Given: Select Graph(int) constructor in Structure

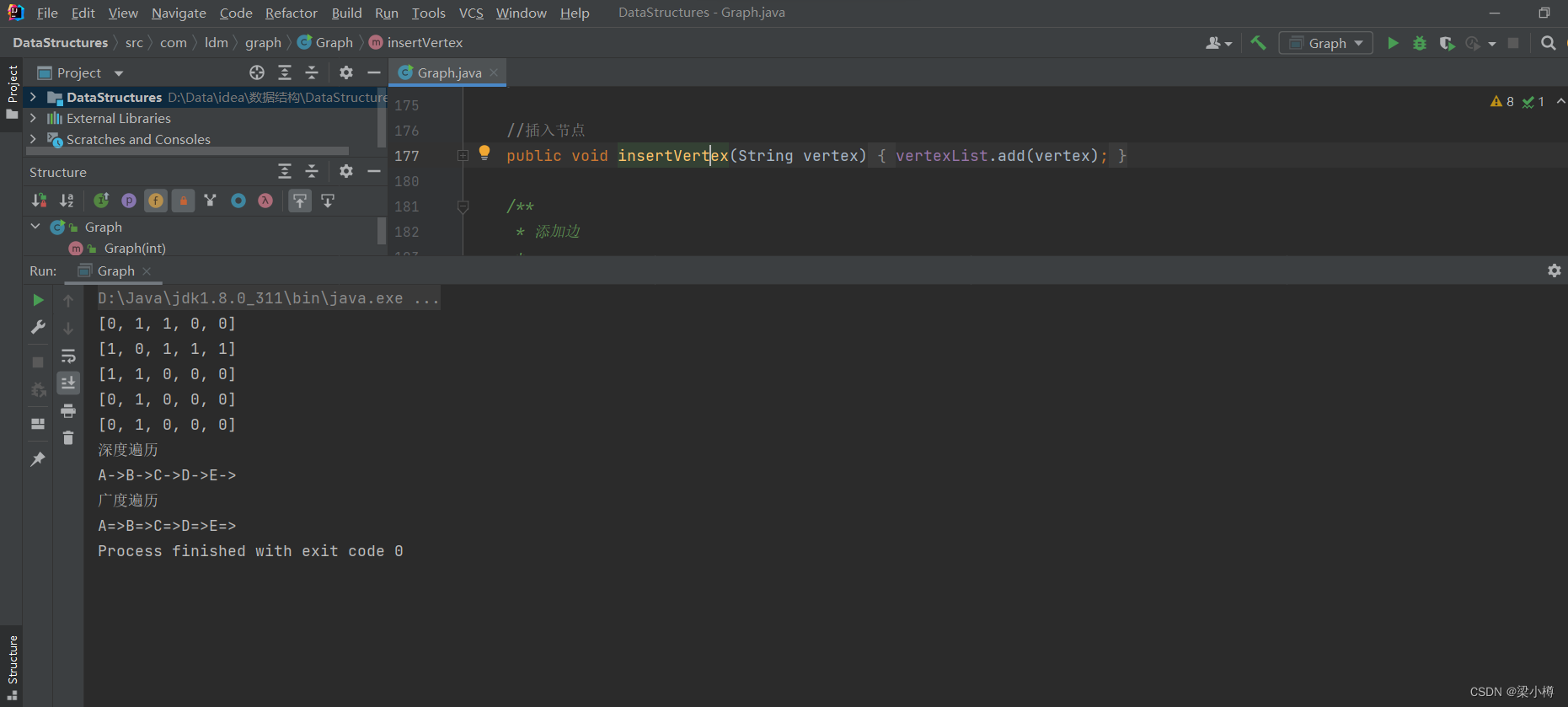Looking at the screenshot, I should pos(135,249).
